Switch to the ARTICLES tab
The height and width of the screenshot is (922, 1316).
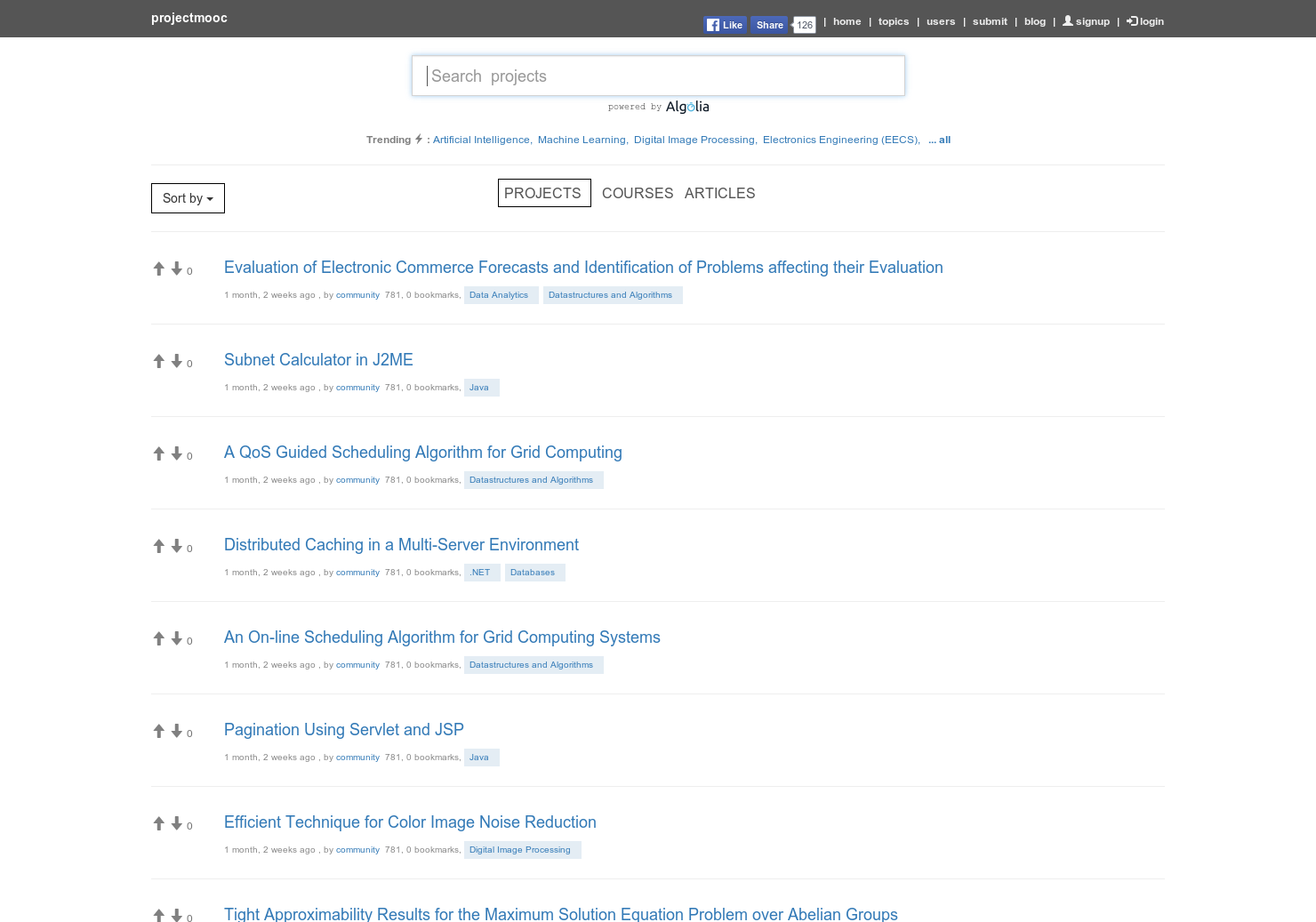pos(719,193)
